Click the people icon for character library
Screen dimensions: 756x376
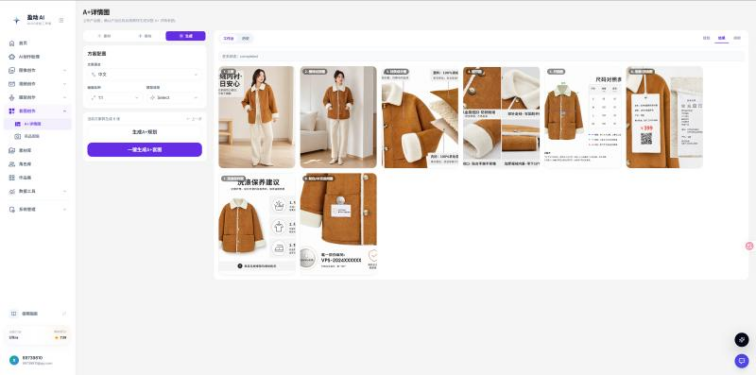pyautogui.click(x=12, y=164)
